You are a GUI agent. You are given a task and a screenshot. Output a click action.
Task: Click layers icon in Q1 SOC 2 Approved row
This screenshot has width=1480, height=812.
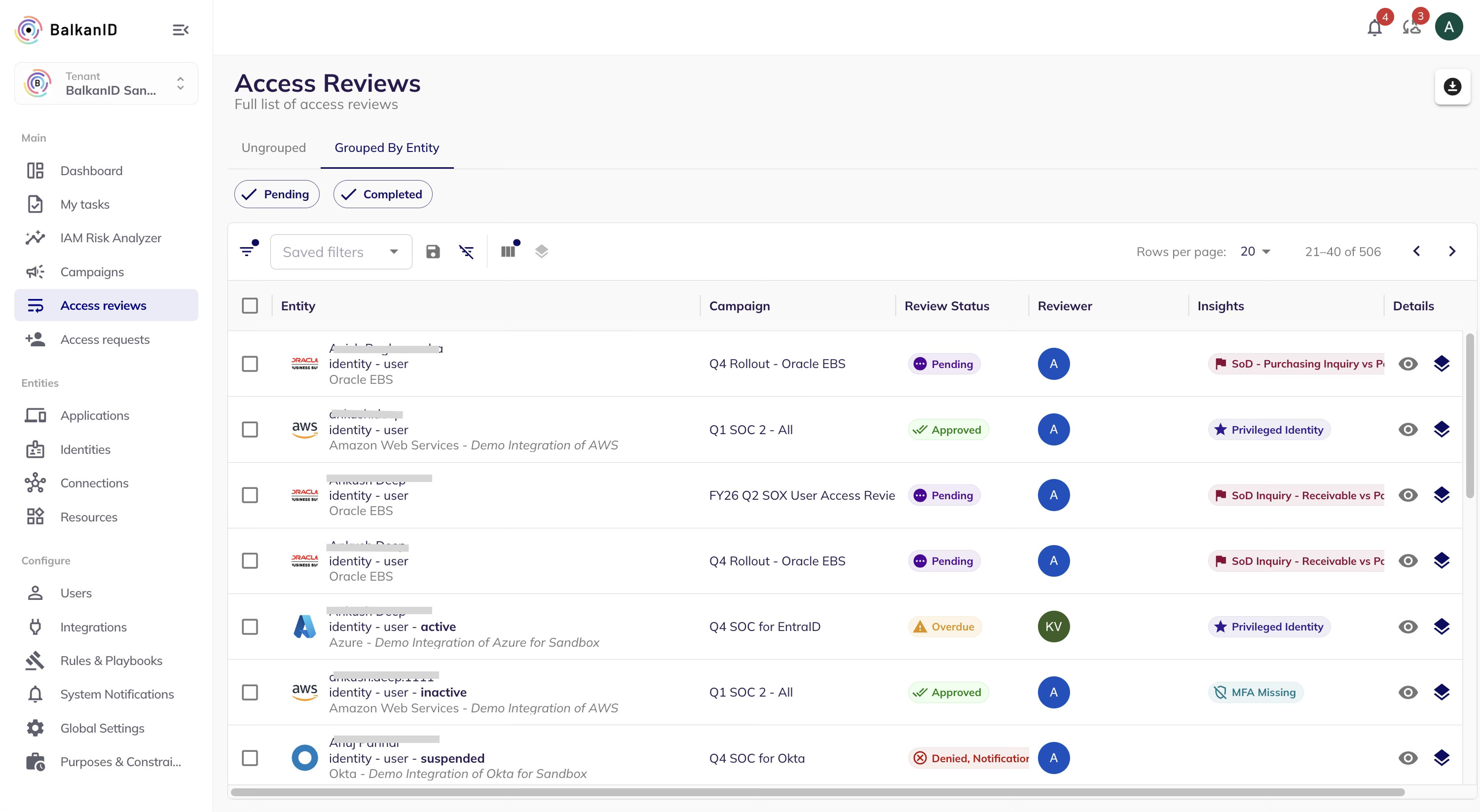click(1441, 429)
